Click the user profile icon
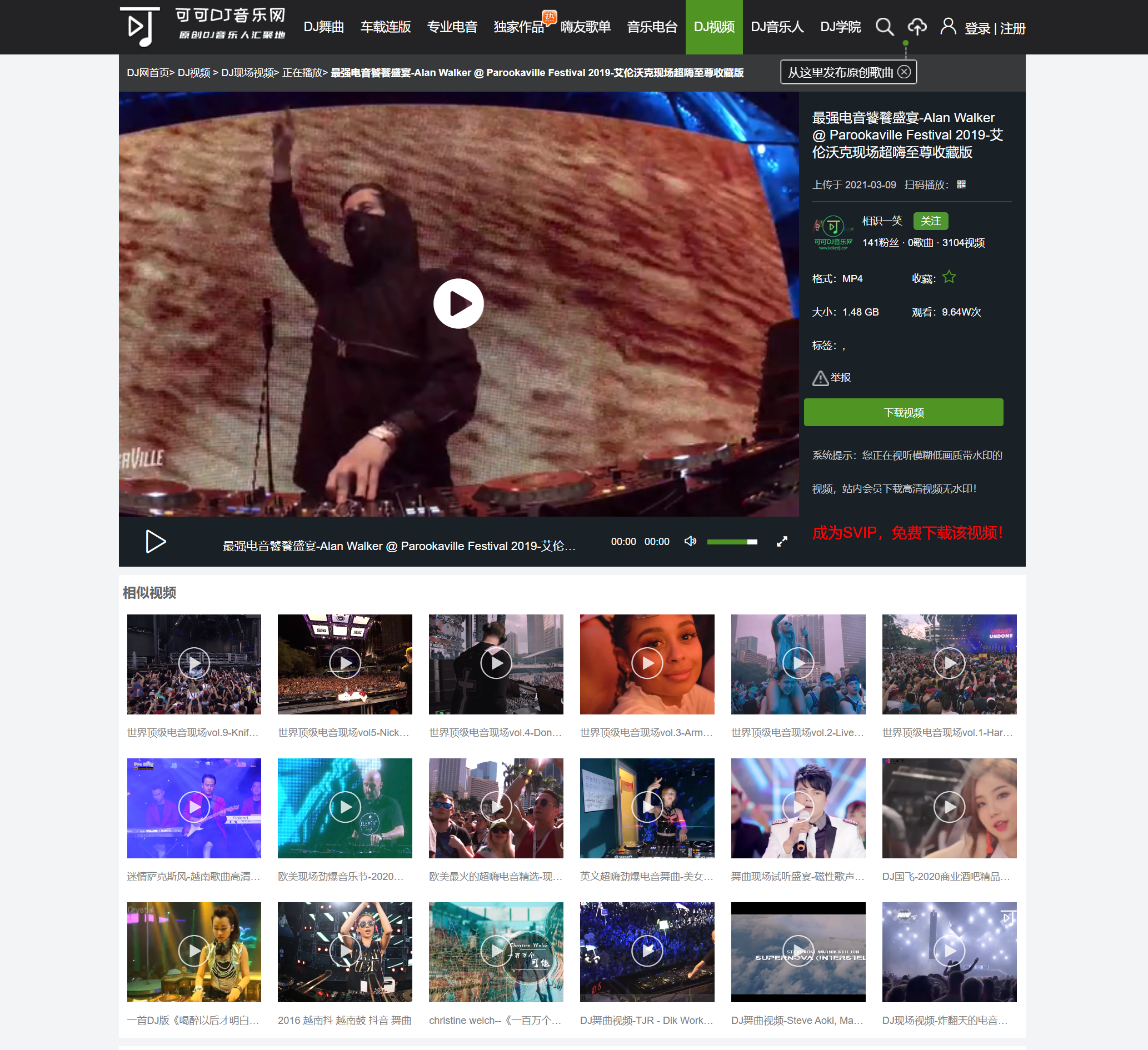 pos(948,26)
